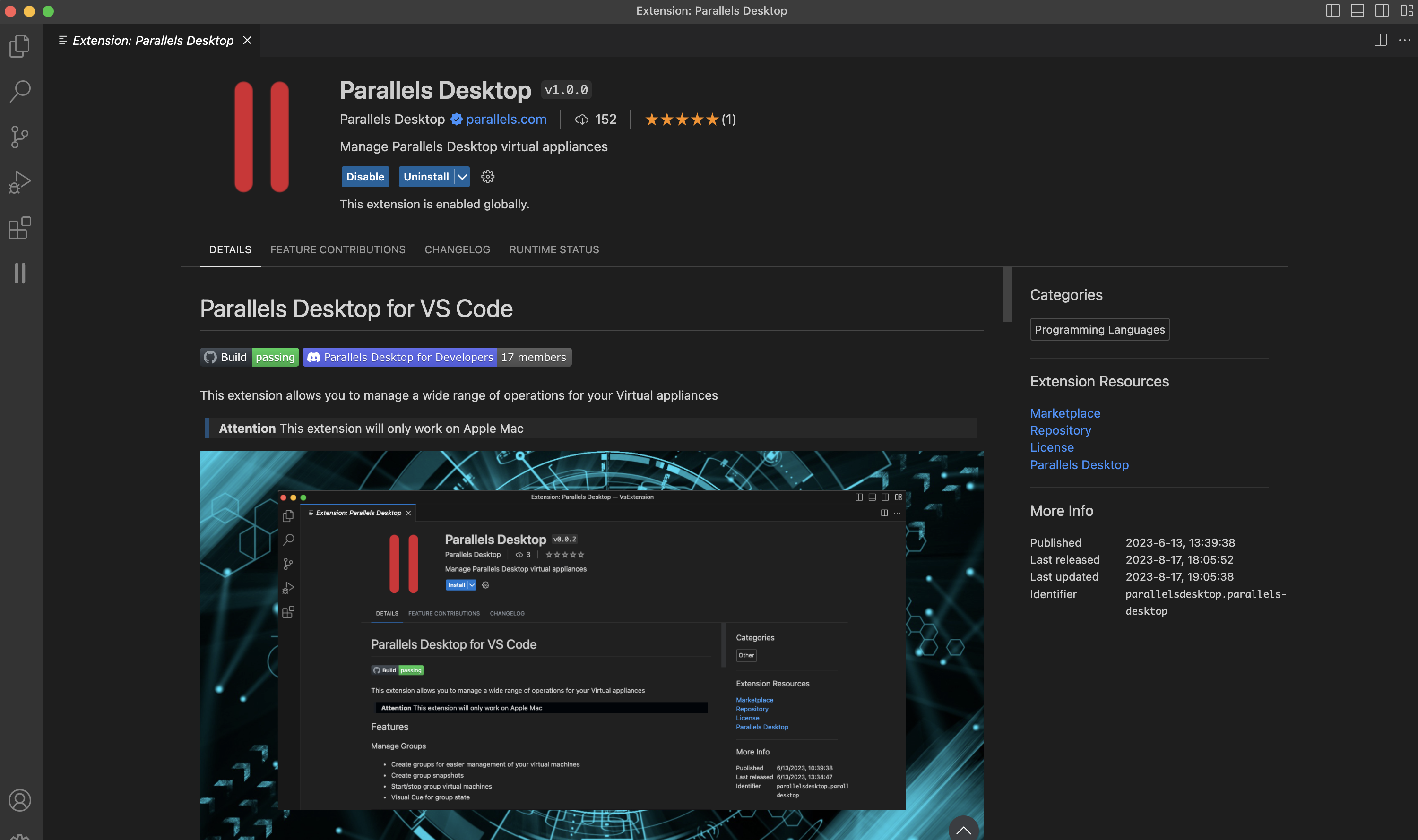Image resolution: width=1418 pixels, height=840 pixels.
Task: Click the extension's Manage gear icon
Action: click(x=488, y=177)
